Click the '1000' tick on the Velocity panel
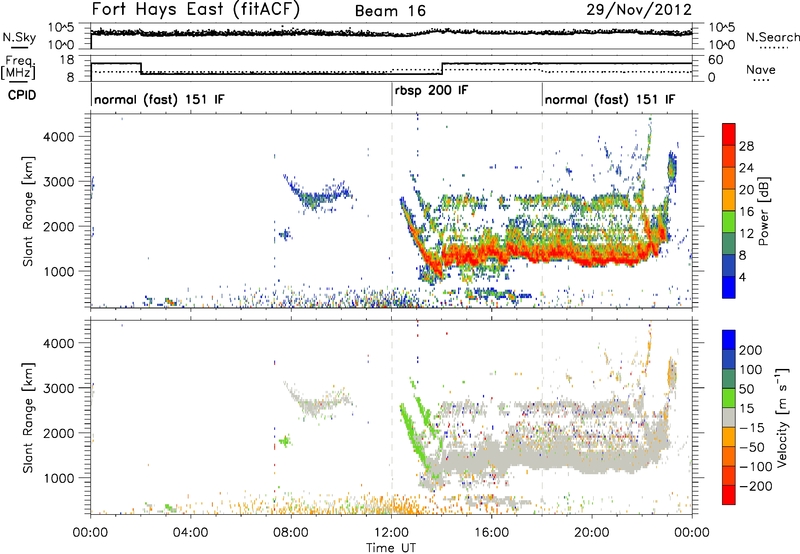Screen dimensions: 800x554 pyautogui.click(x=58, y=478)
